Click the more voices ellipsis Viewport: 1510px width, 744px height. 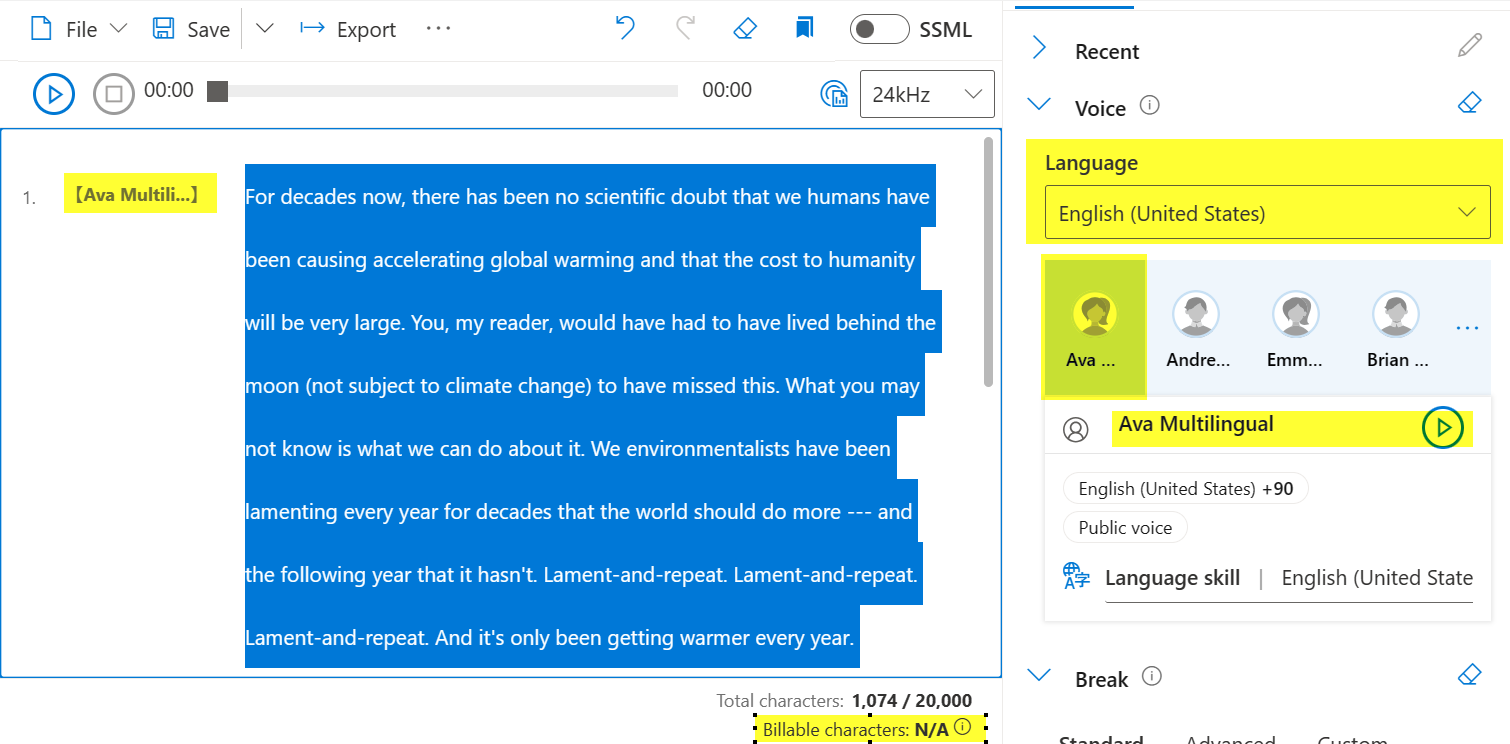(x=1467, y=327)
